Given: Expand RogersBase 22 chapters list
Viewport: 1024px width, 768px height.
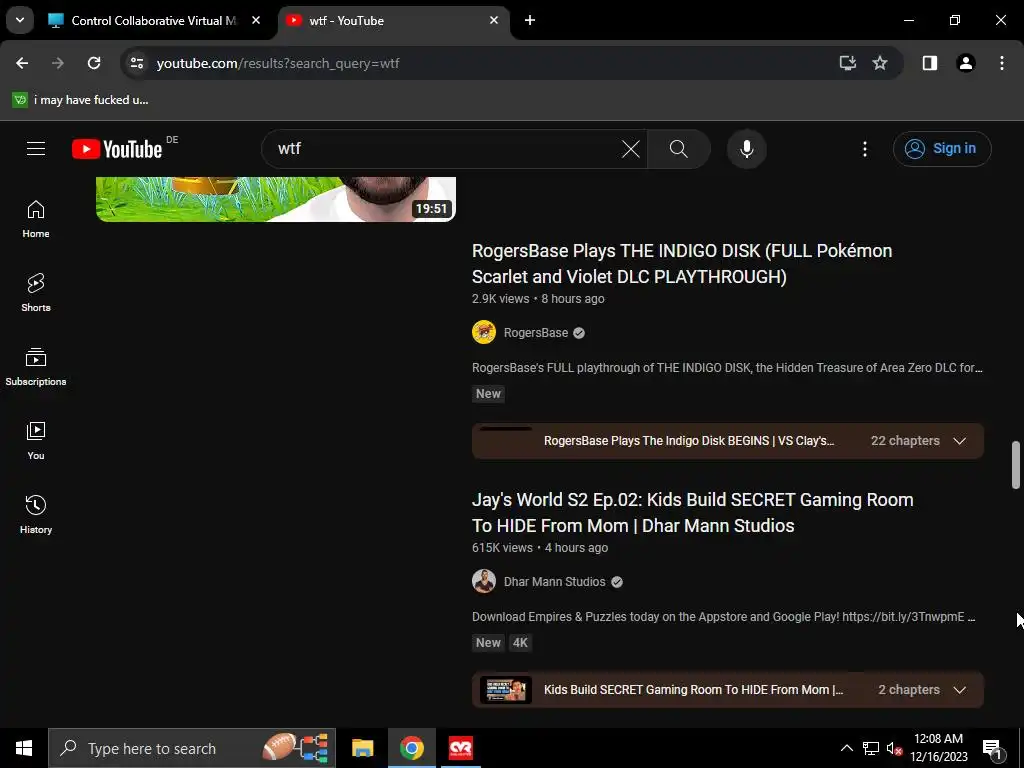Looking at the screenshot, I should 959,441.
